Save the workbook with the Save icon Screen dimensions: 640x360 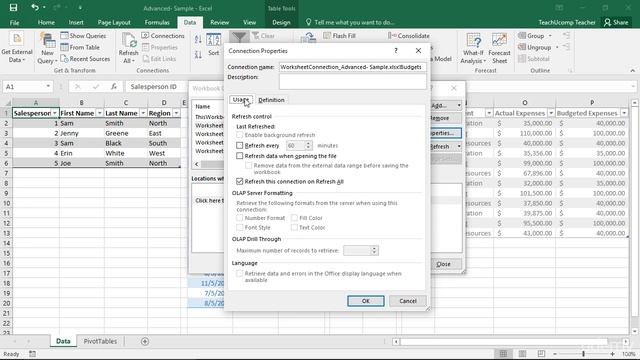tap(13, 8)
